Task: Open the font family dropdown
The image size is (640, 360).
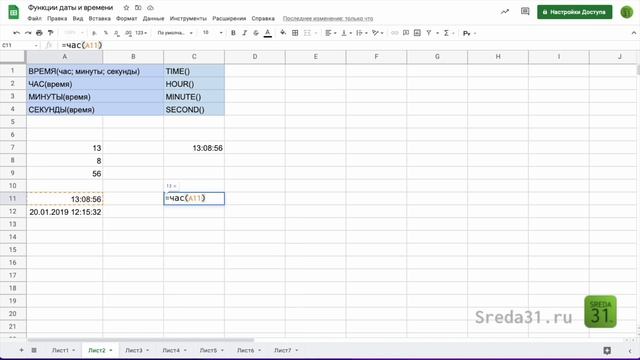Action: pos(175,33)
